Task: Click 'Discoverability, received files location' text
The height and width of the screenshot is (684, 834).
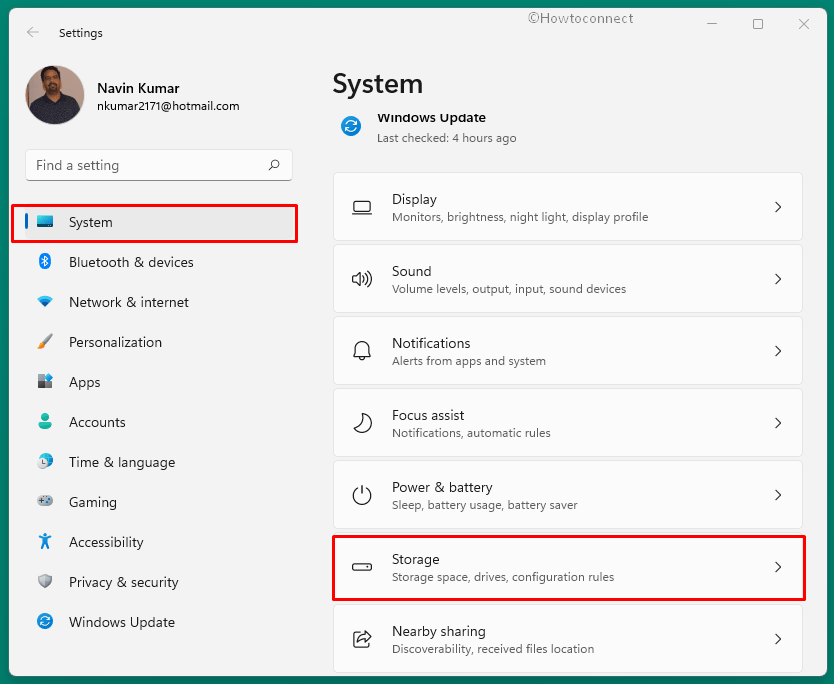Action: pos(493,649)
